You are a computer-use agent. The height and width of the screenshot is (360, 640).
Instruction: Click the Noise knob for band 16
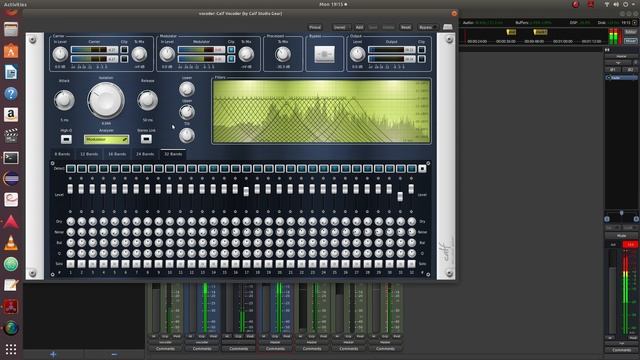(236, 232)
